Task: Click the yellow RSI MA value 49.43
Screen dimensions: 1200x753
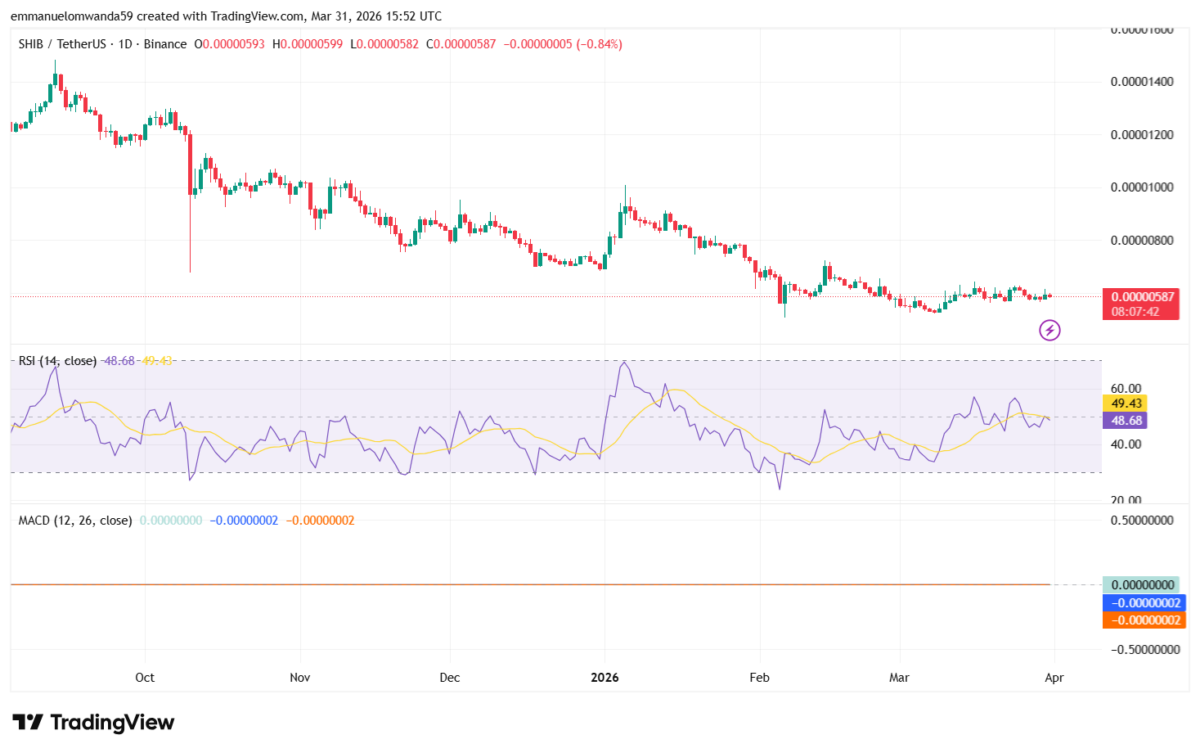Action: click(1127, 404)
